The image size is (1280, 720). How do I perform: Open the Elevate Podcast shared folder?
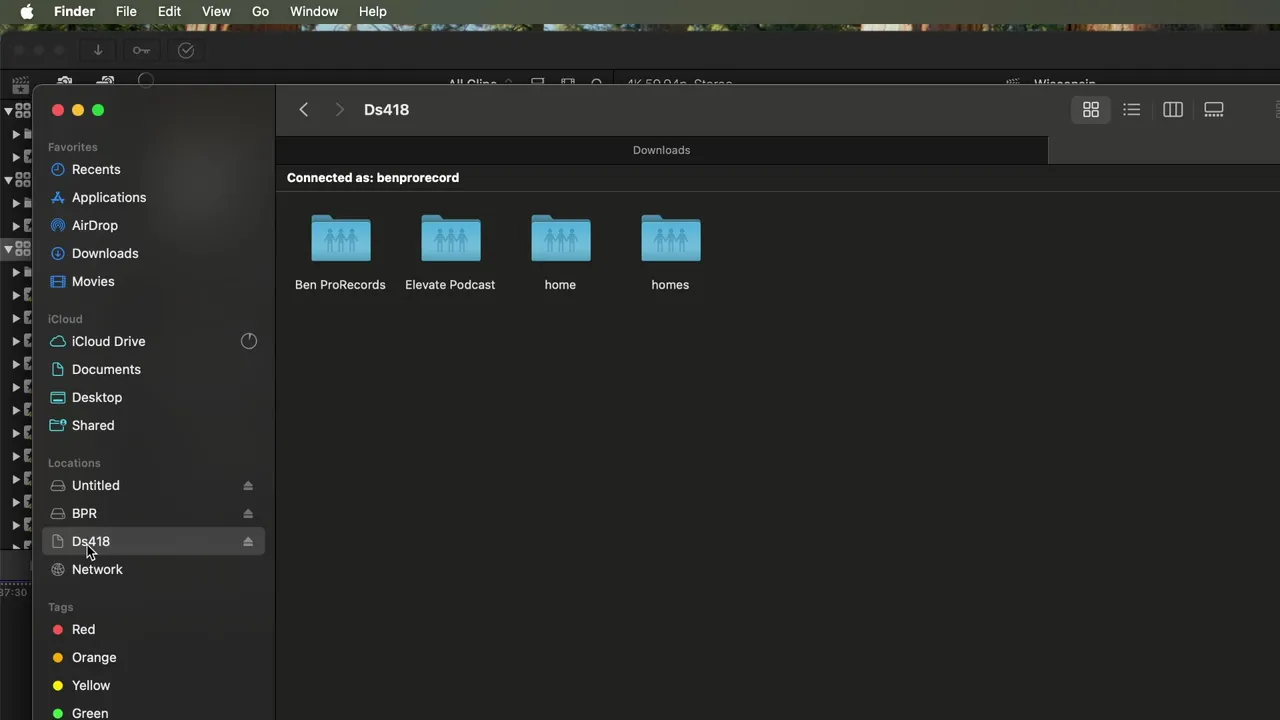tap(450, 253)
